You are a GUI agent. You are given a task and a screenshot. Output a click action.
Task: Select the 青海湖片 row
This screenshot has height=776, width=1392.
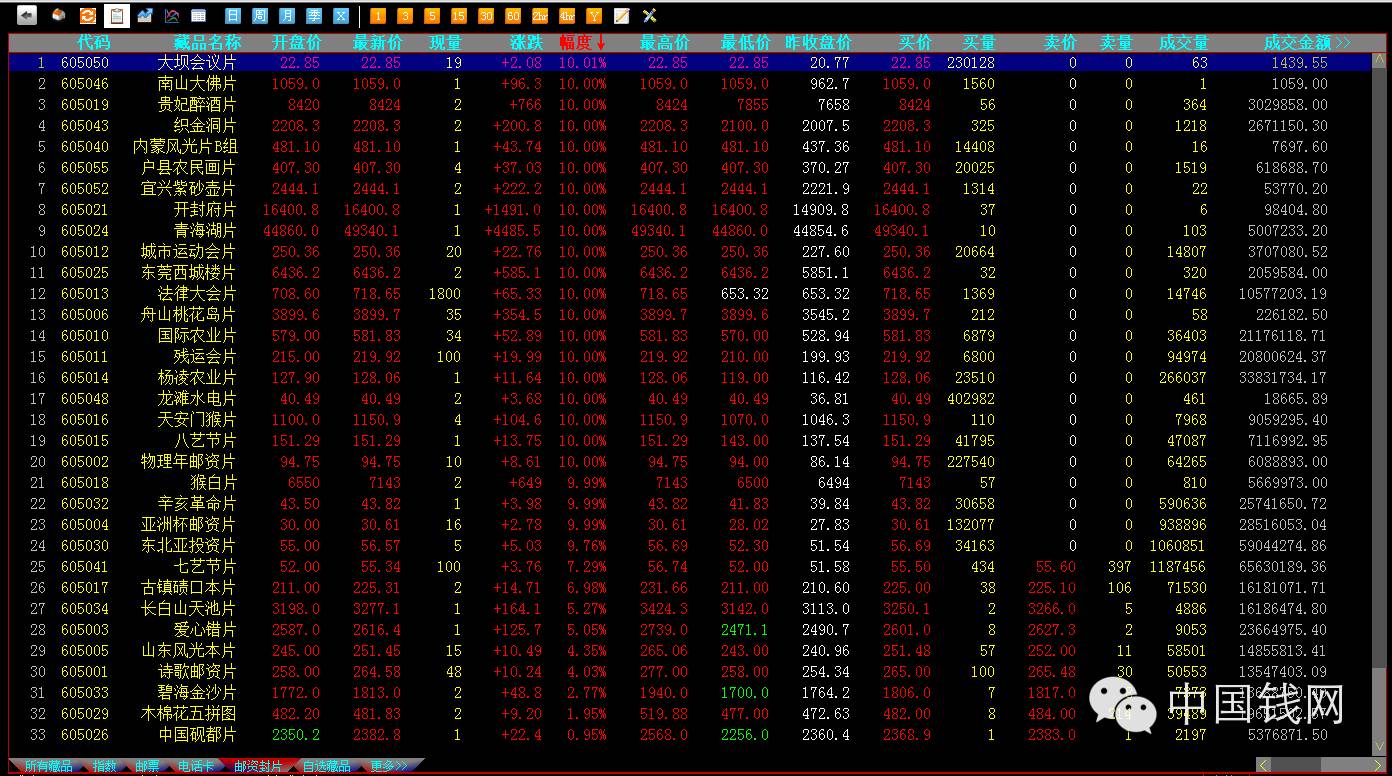[690, 231]
